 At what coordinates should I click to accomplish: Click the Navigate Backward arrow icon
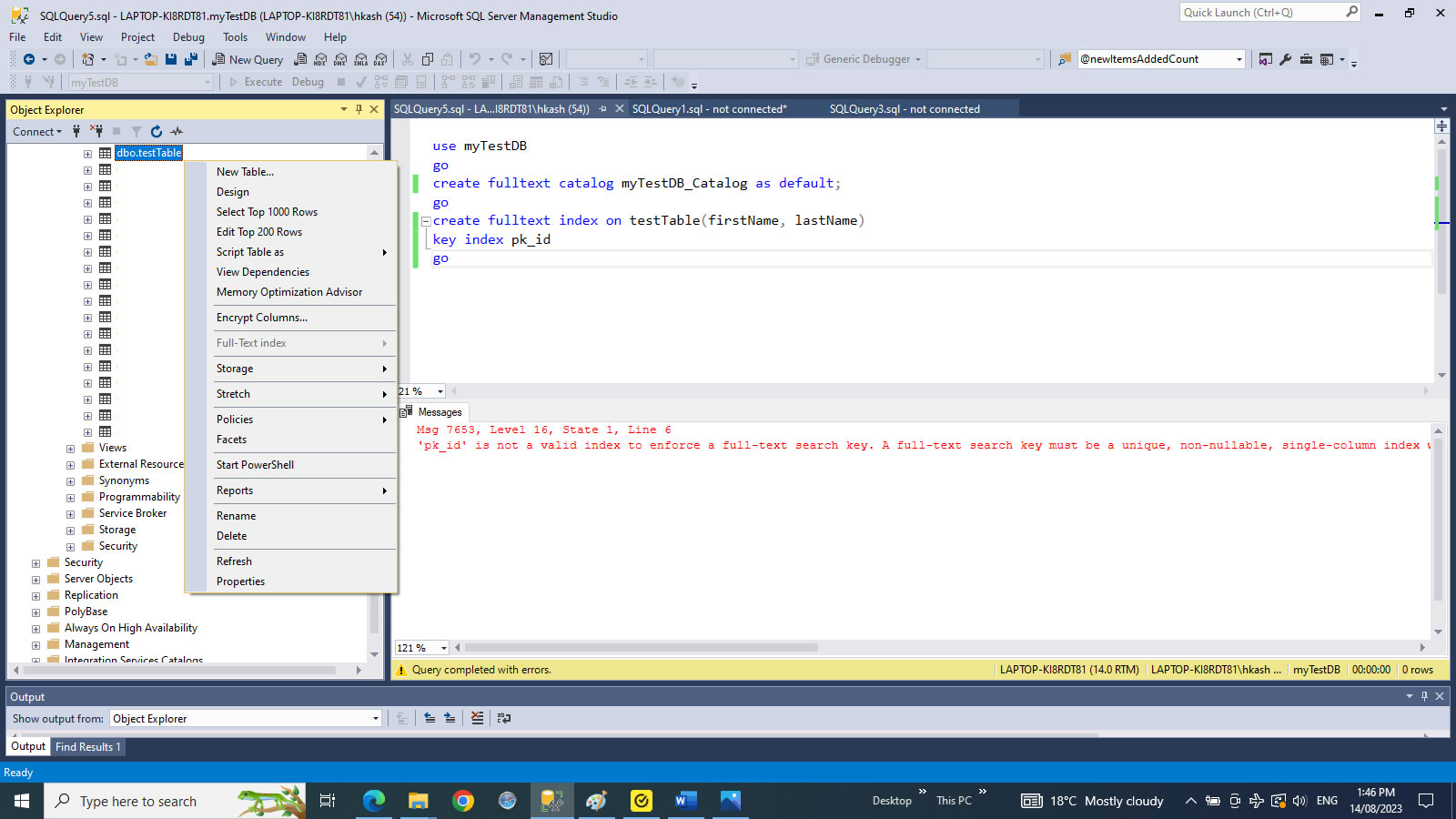tap(29, 59)
